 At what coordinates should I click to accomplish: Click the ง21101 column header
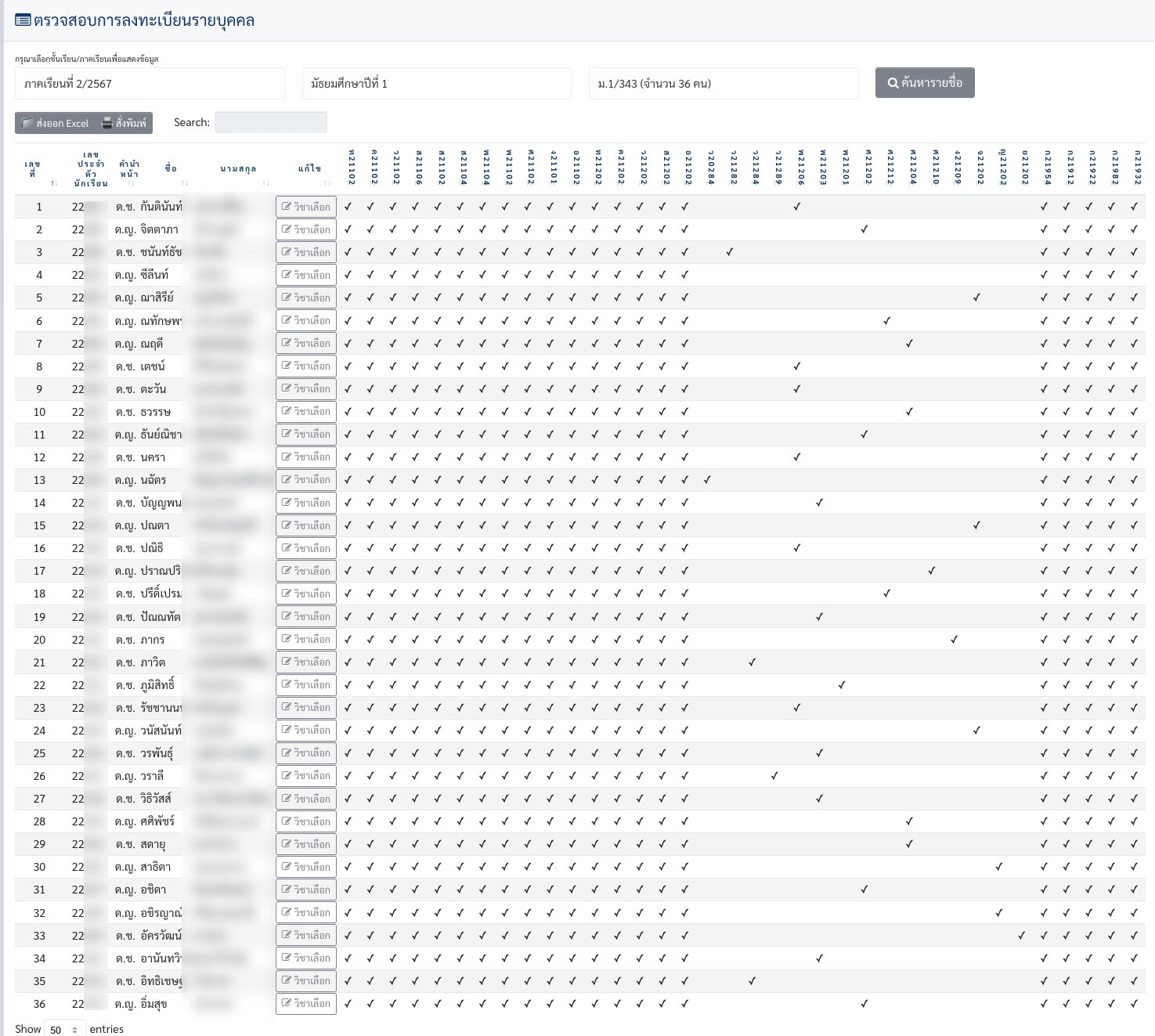coord(554,168)
